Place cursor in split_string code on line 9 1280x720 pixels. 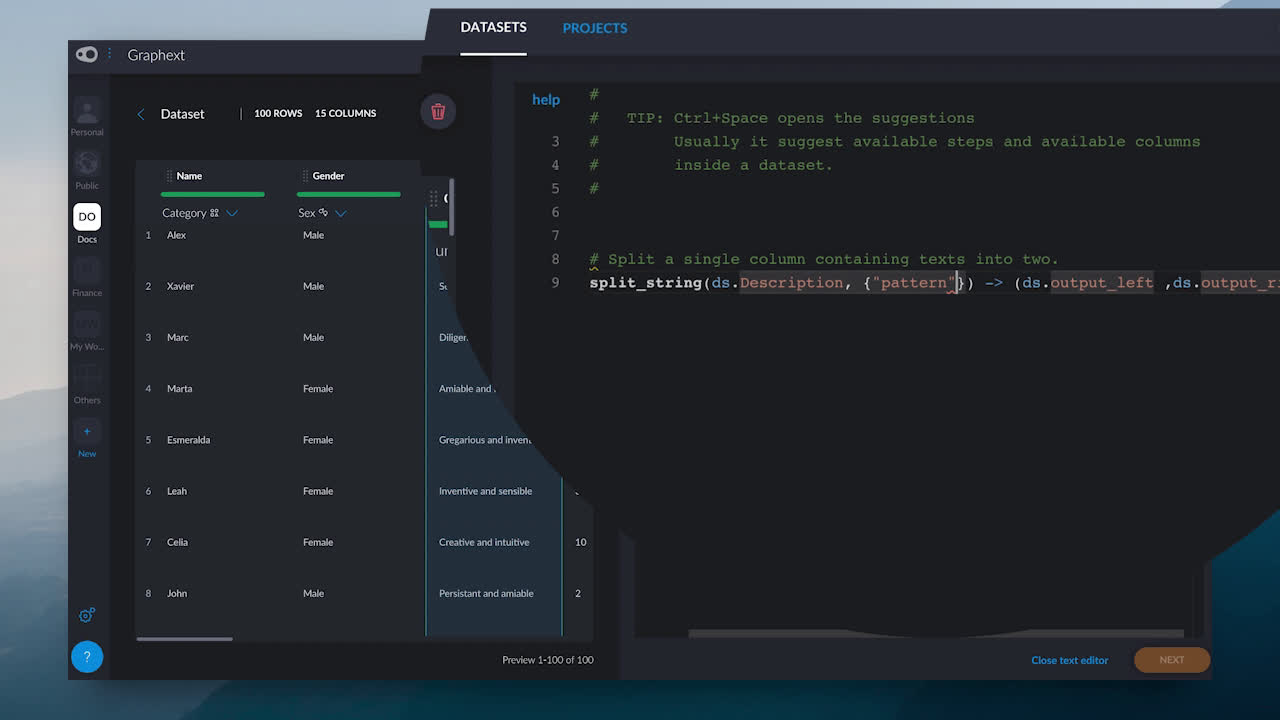(645, 283)
